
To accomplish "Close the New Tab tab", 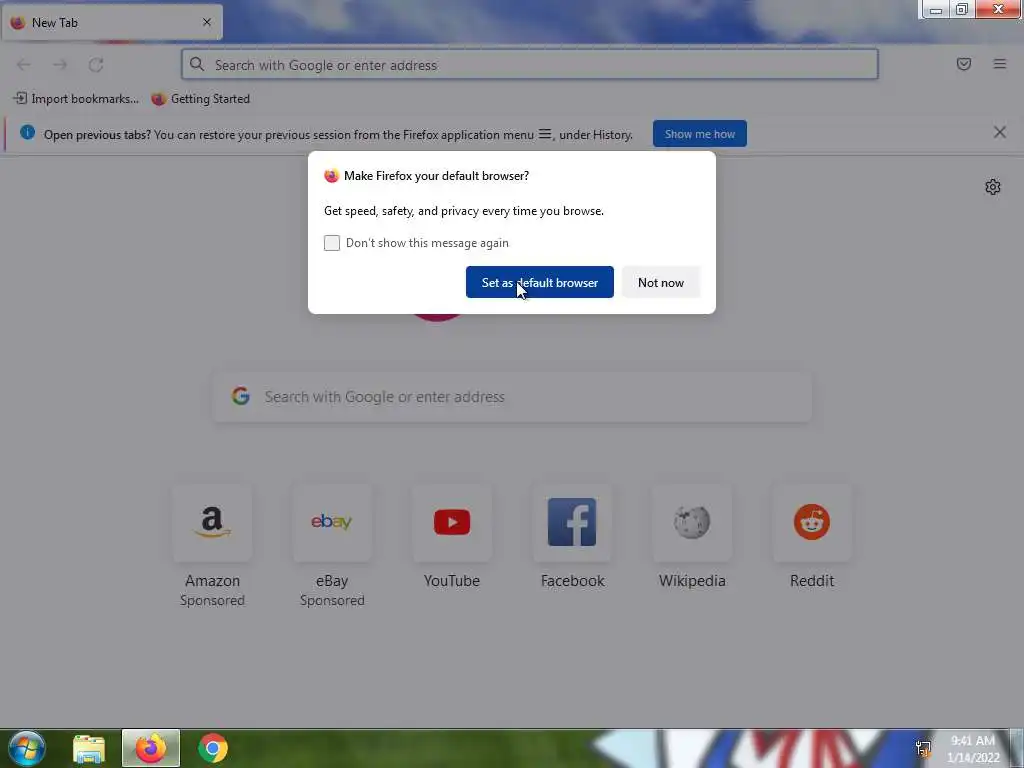I will (x=206, y=22).
